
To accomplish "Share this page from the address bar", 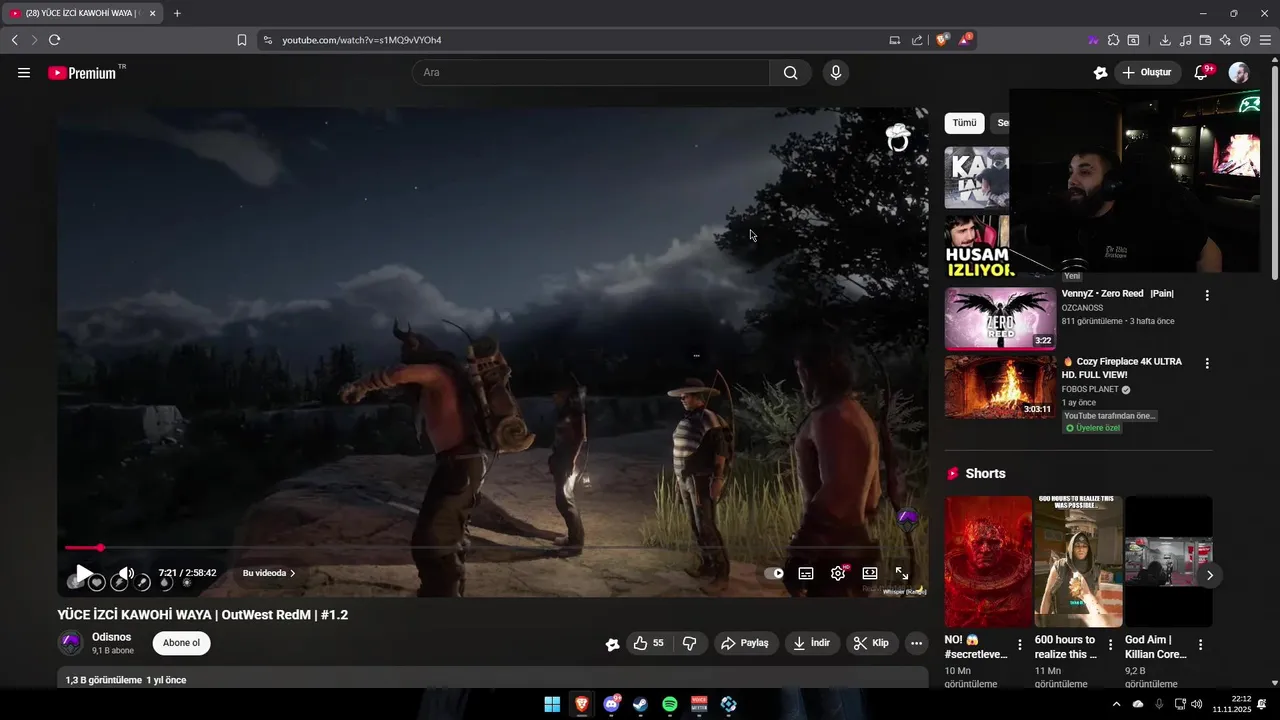I will [x=917, y=40].
